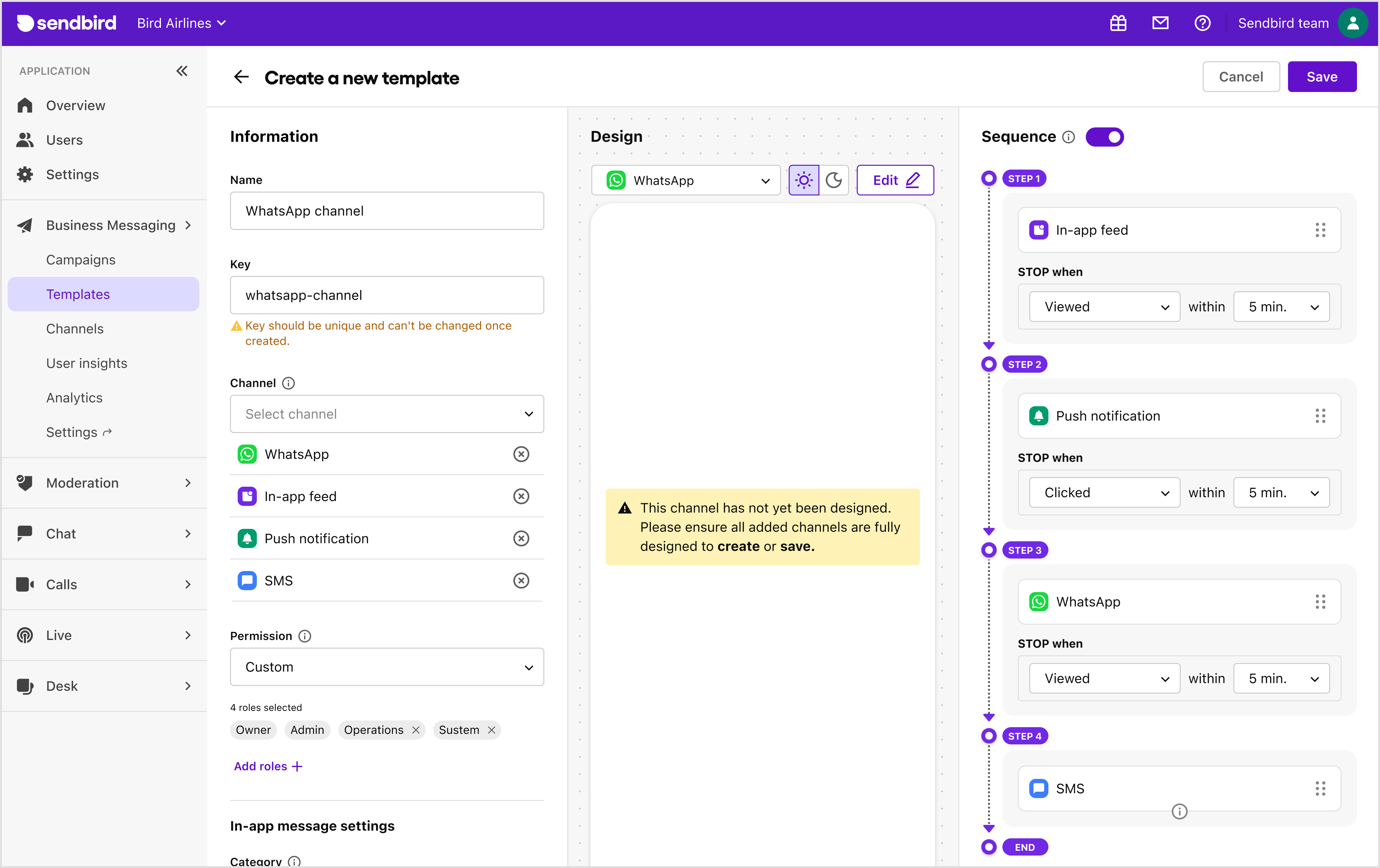Viewport: 1380px width, 868px height.
Task: Open Business Messaging Settings external link
Action: point(79,432)
